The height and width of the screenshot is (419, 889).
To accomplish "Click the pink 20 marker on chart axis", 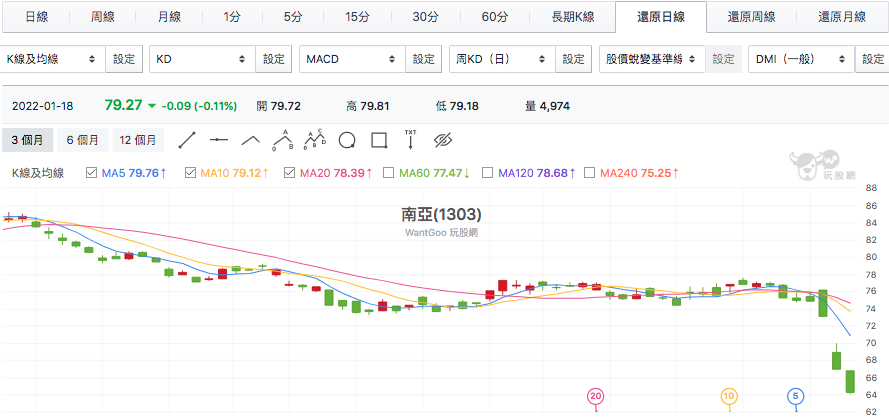I will [595, 396].
